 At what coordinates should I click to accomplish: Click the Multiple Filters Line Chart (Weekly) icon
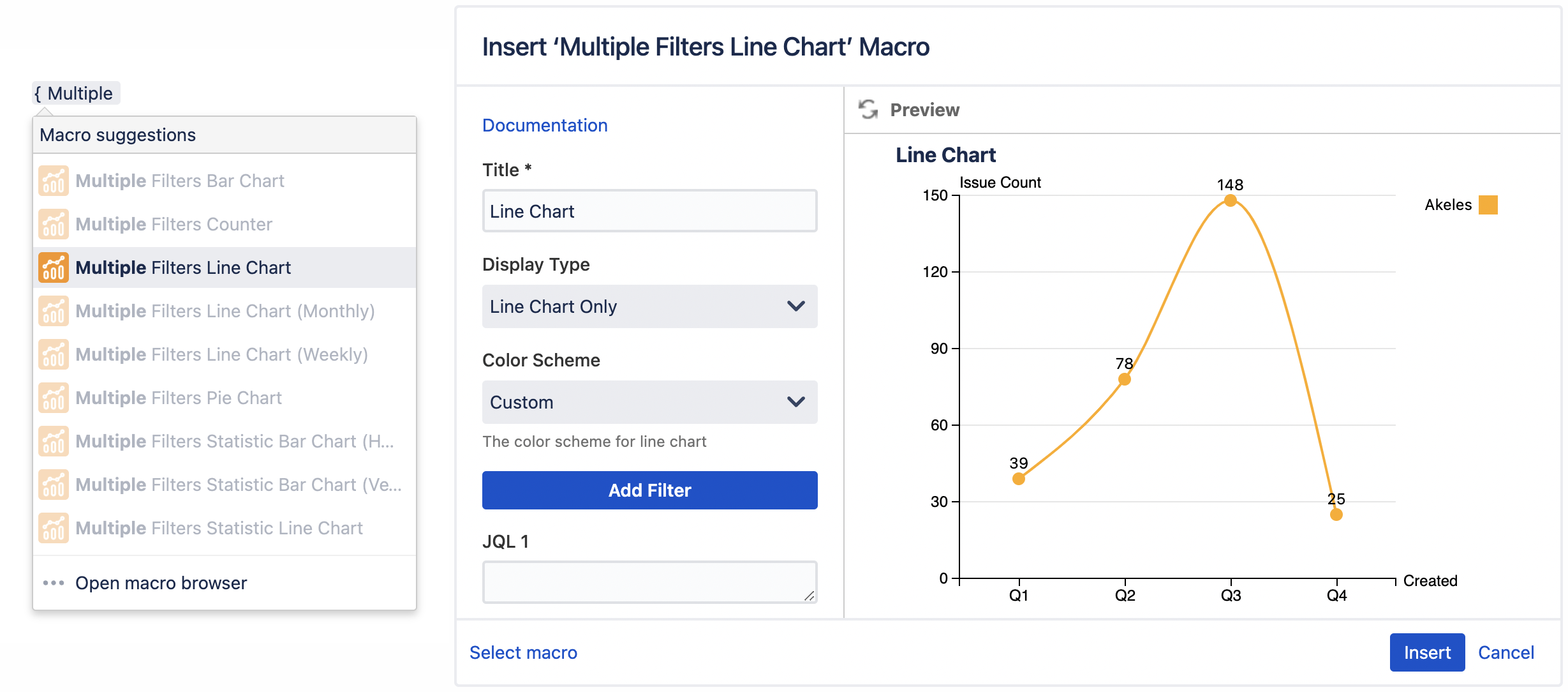[x=53, y=354]
